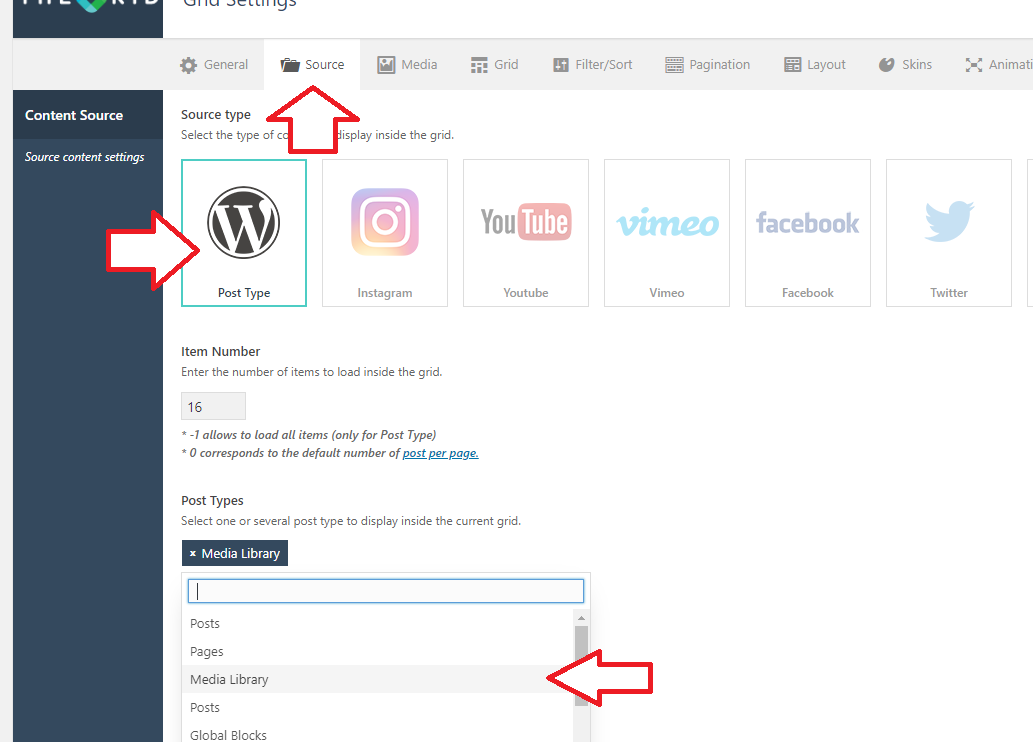Screen dimensions: 1033x742
Task: Click the Item Number input field
Action: pos(213,406)
